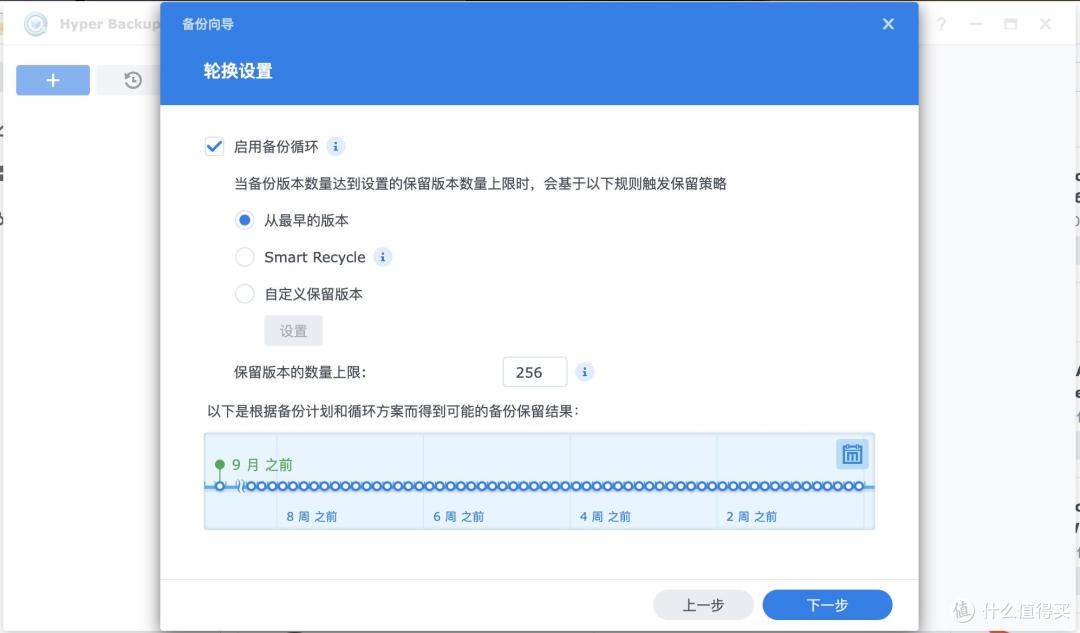Select 自定义保留版本 radio option

(245, 294)
